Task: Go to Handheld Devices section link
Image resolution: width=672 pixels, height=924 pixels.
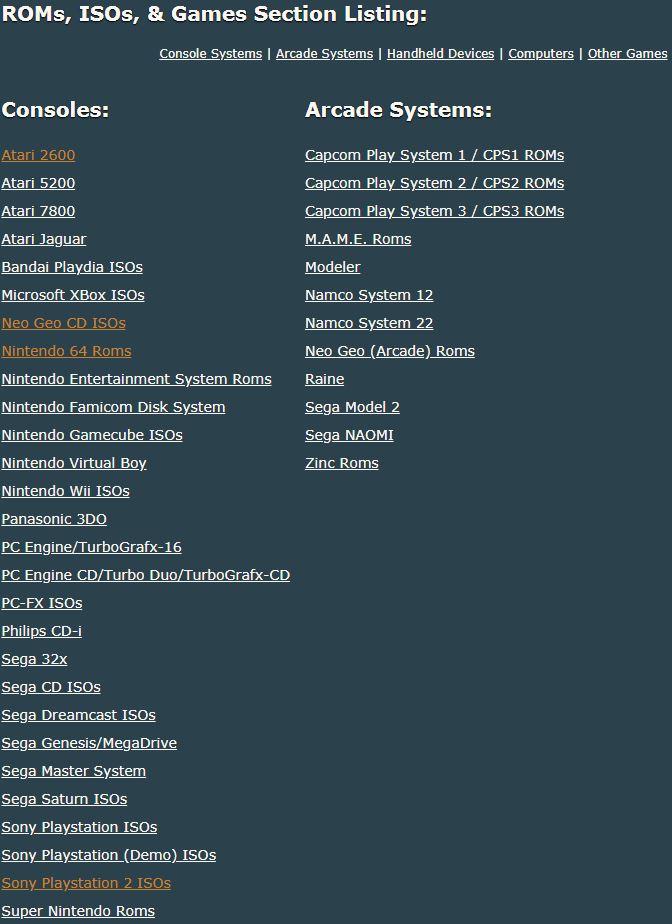Action: [440, 54]
